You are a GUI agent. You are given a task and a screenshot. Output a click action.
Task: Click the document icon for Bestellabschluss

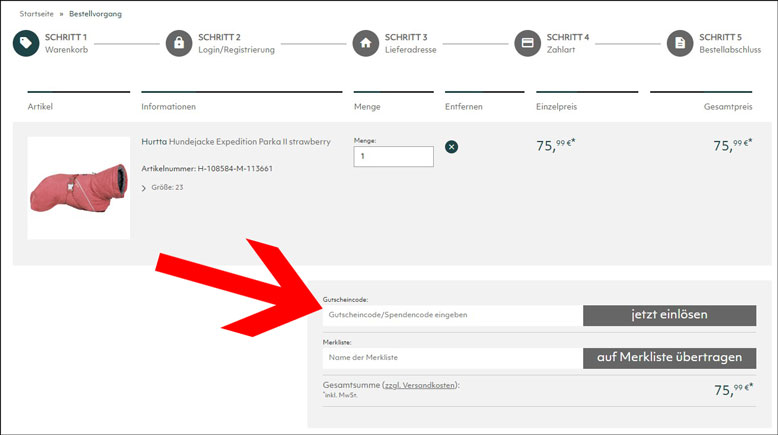(x=680, y=44)
